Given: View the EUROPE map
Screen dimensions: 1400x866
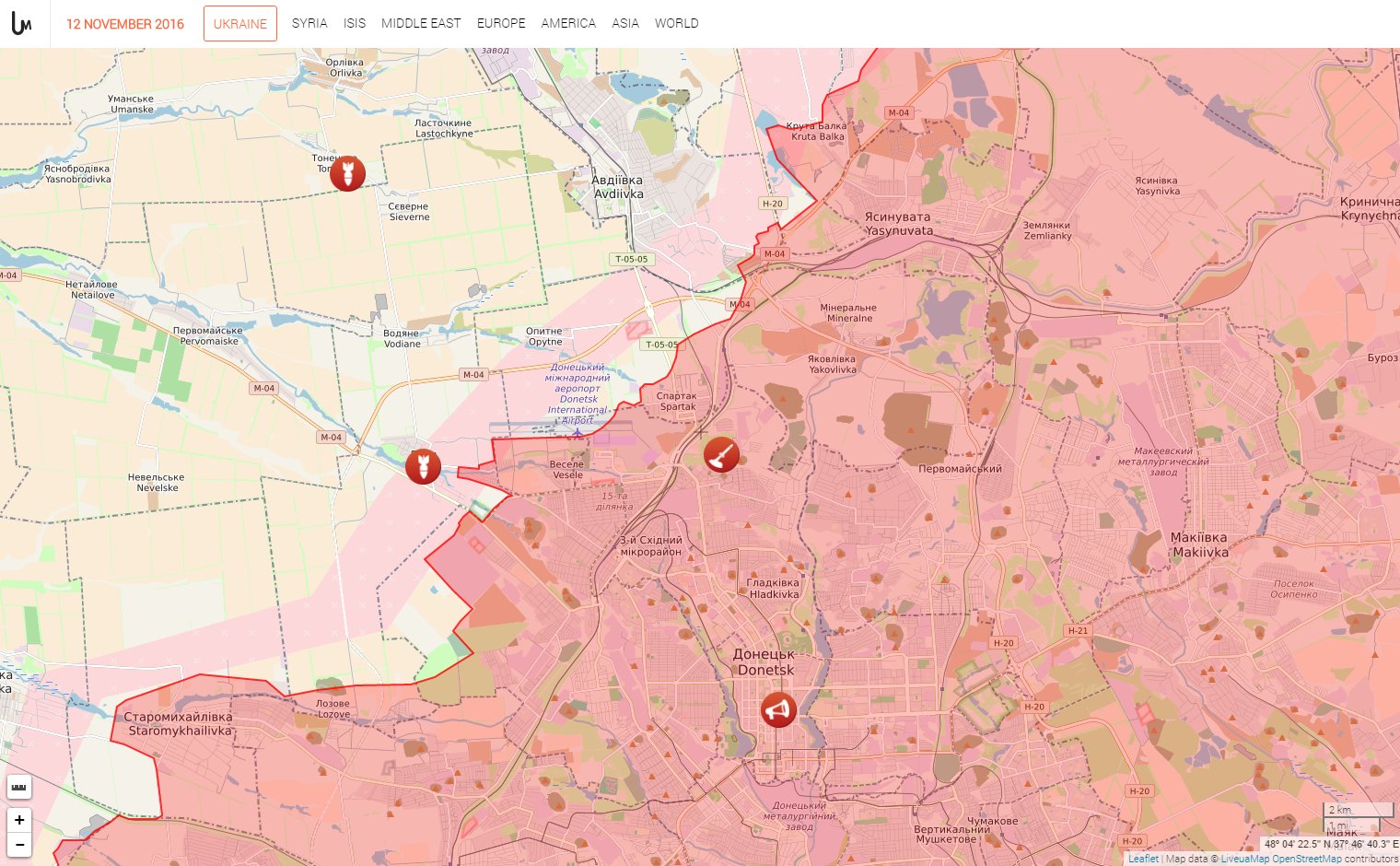Looking at the screenshot, I should [500, 23].
